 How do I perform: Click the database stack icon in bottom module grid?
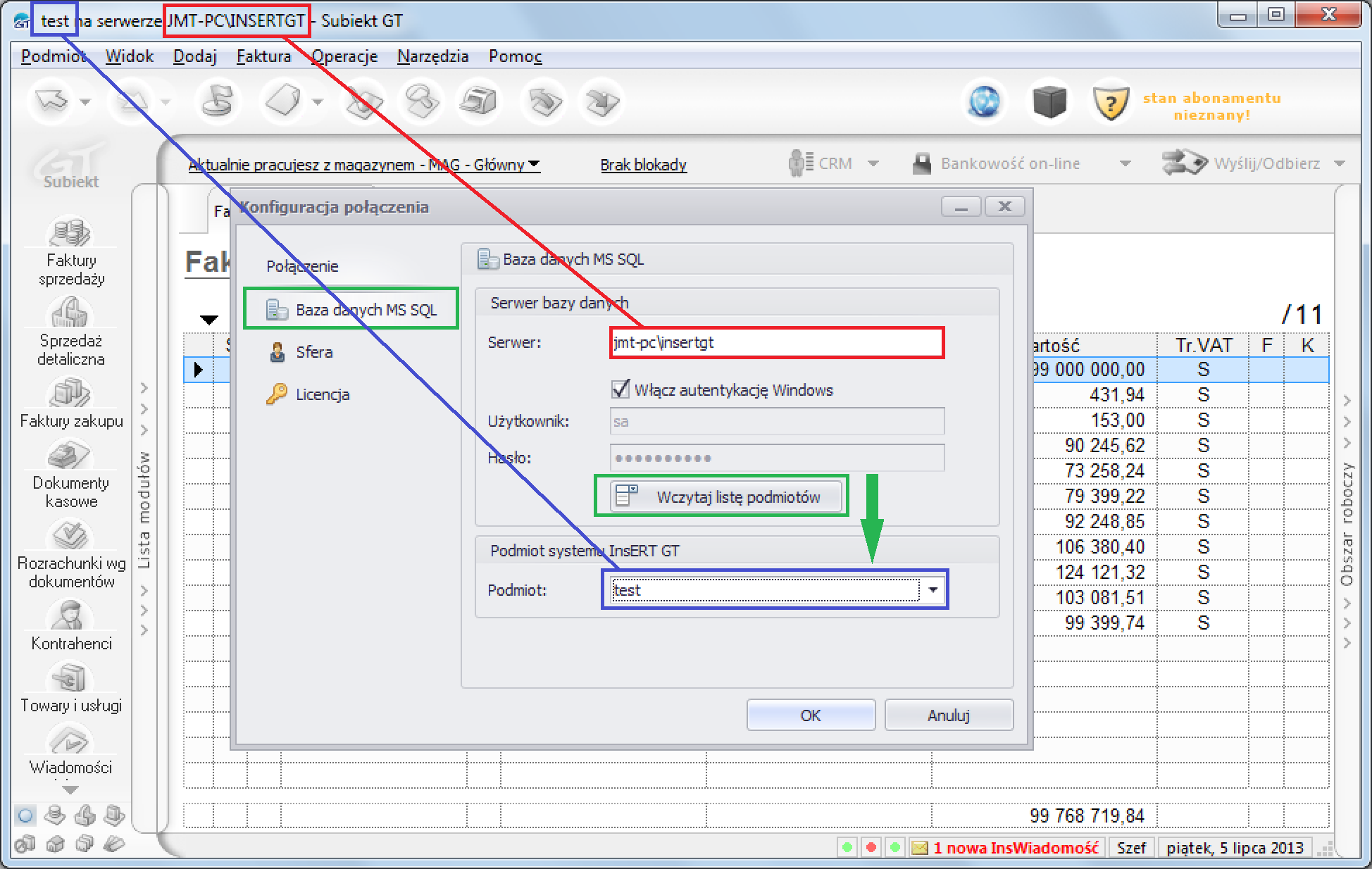click(x=54, y=816)
